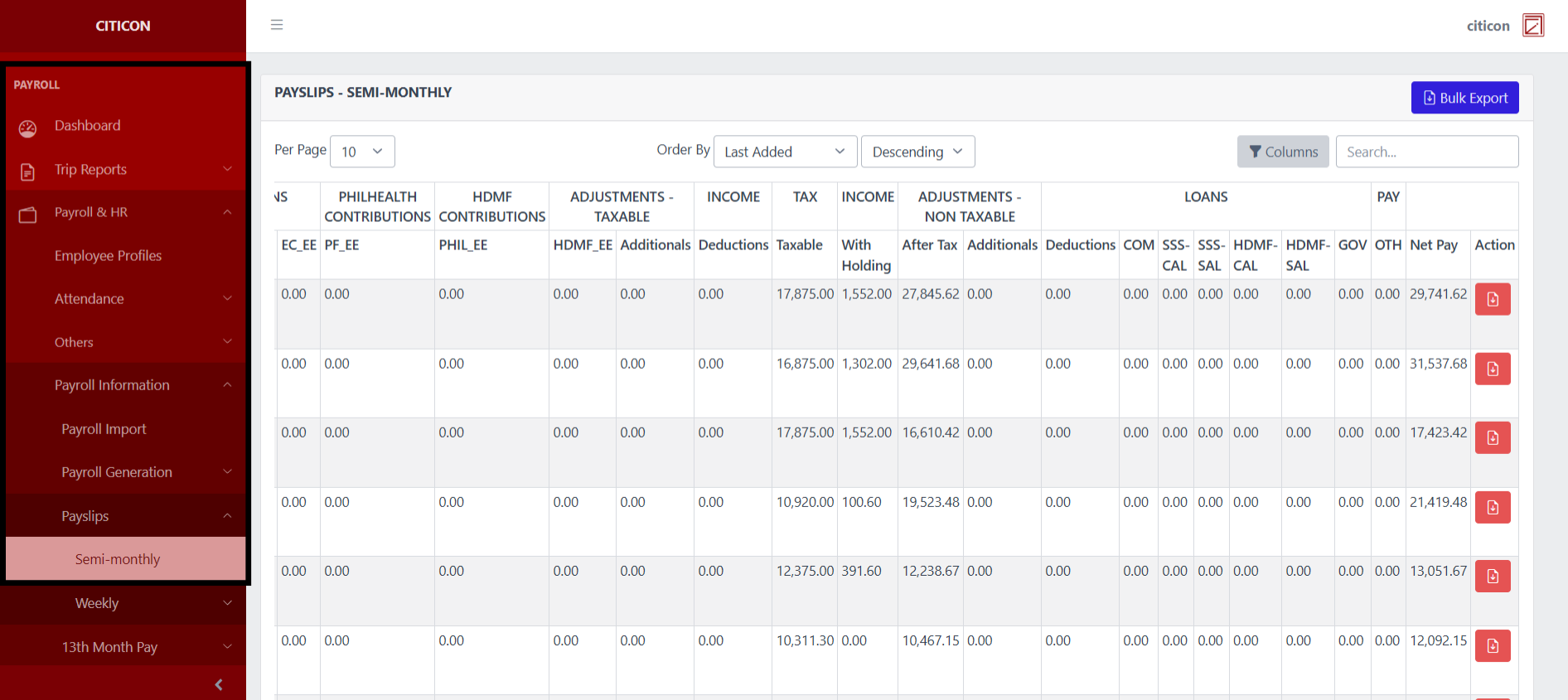1568x700 pixels.
Task: Click the Trip Reports document icon
Action: (28, 172)
